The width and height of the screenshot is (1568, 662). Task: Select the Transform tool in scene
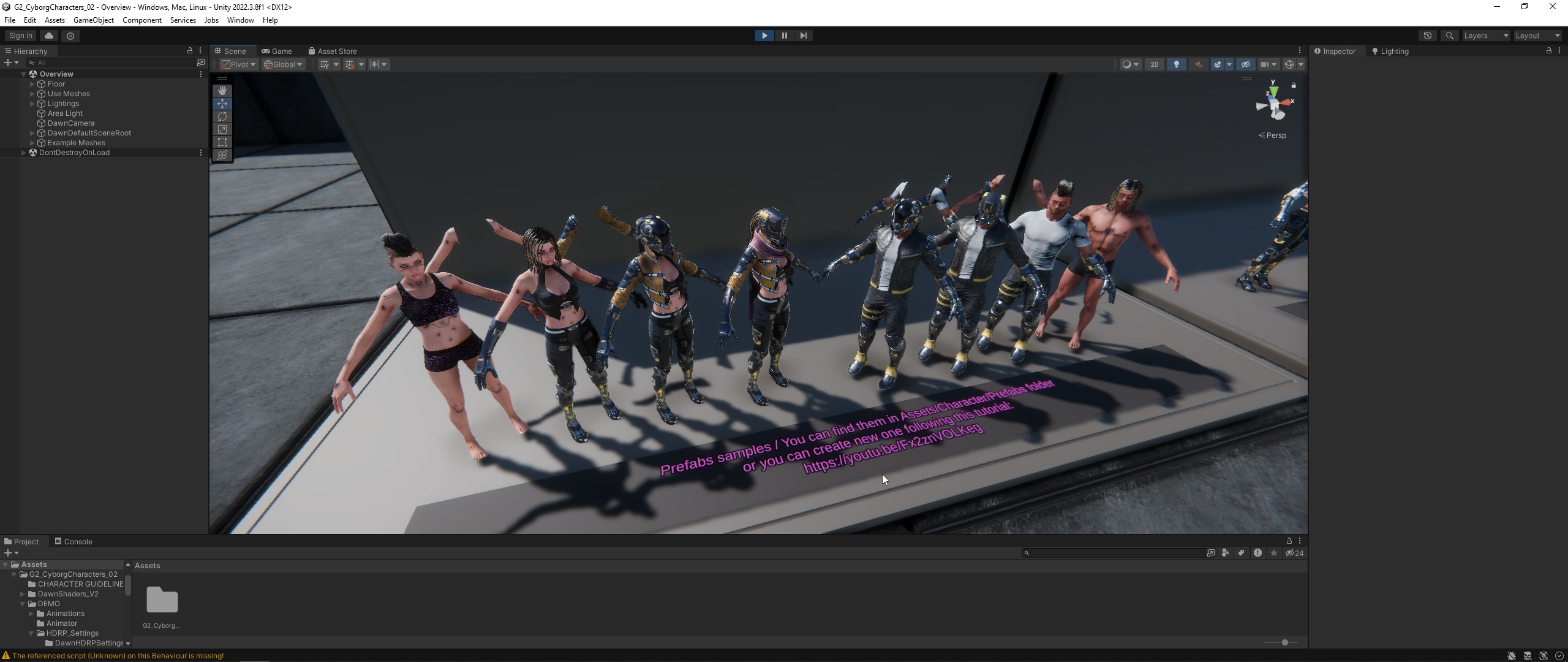[222, 155]
